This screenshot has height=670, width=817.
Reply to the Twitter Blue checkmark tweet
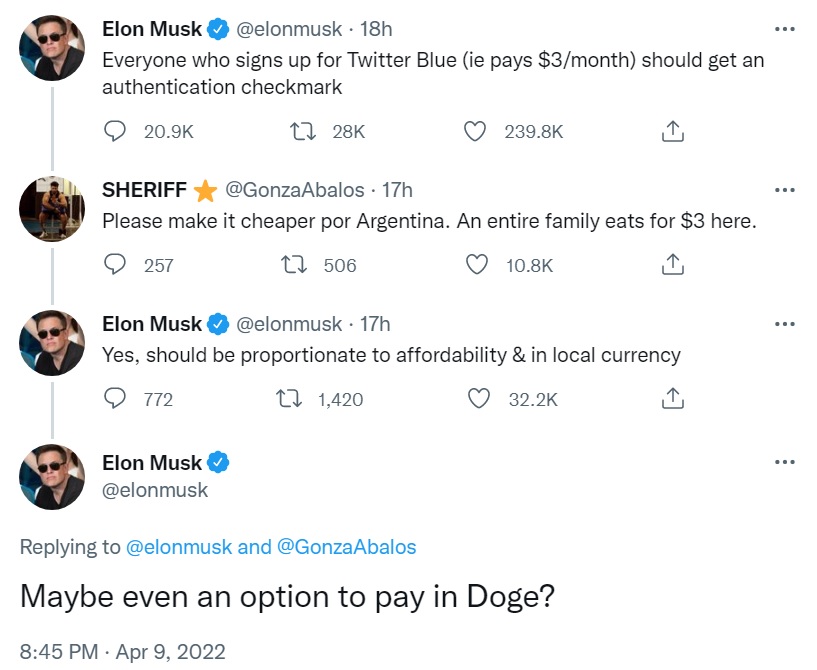tap(115, 131)
